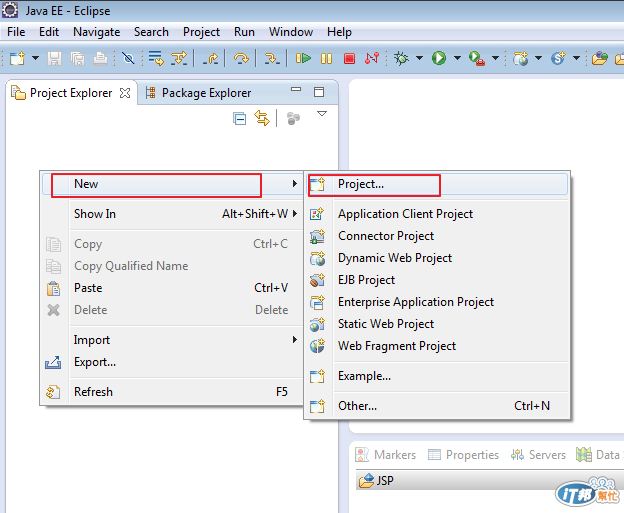
Task: Select Static Web Project
Action: click(x=437, y=324)
